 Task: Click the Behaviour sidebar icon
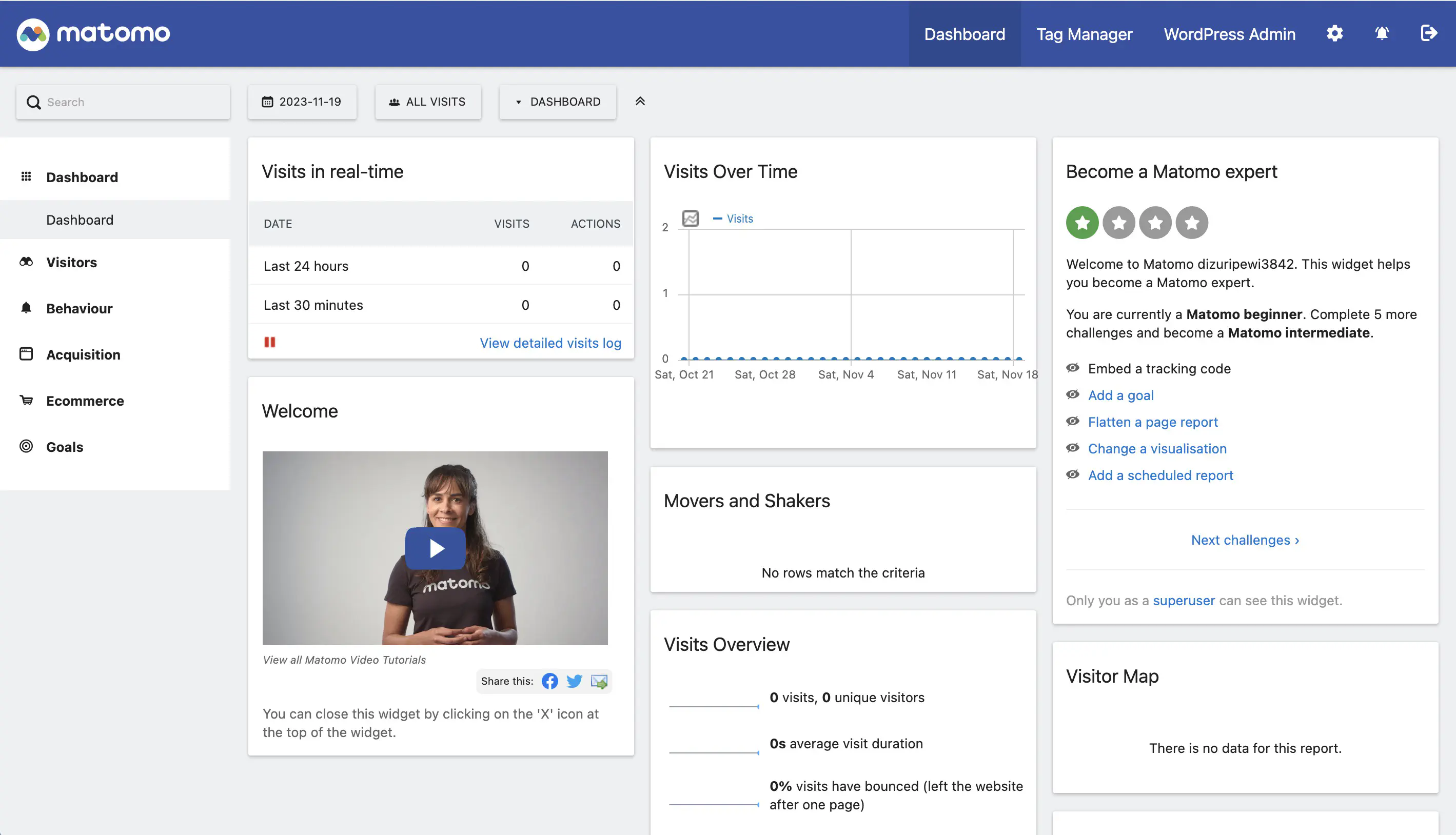(25, 308)
